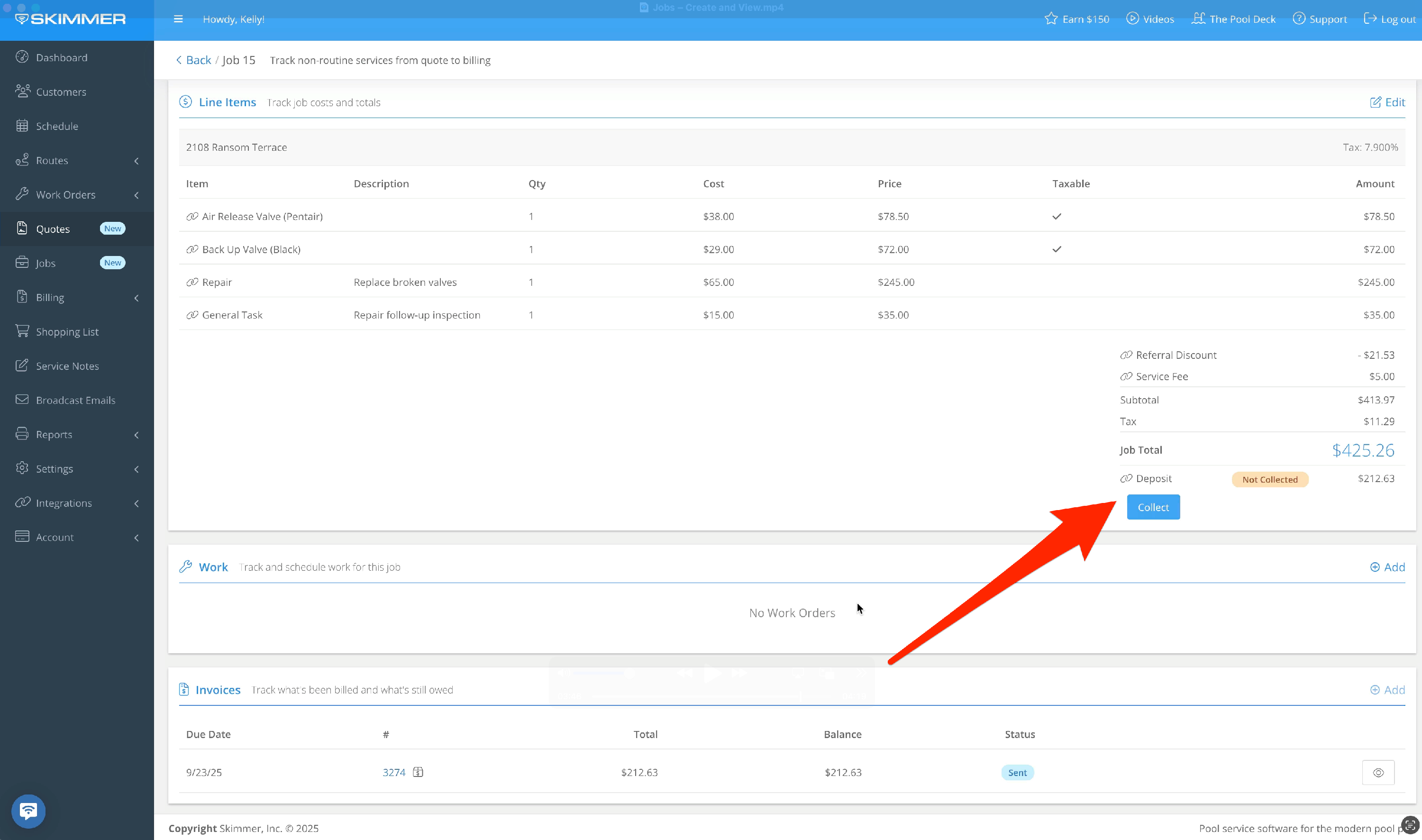
Task: Toggle taxable checkmark for Back Up Valve
Action: (1057, 249)
